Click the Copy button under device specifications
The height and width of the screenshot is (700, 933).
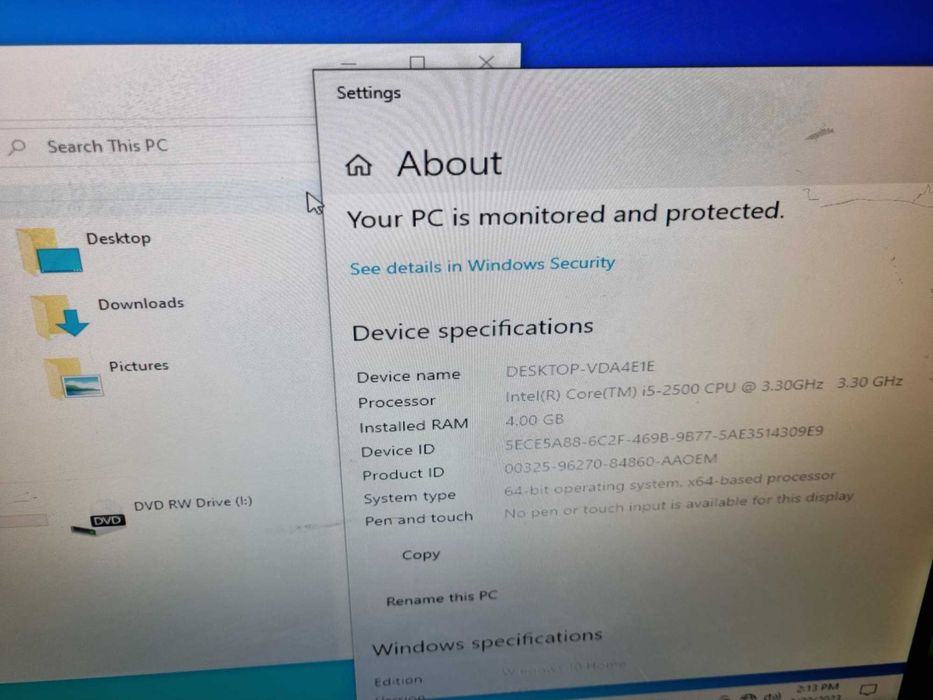(421, 554)
